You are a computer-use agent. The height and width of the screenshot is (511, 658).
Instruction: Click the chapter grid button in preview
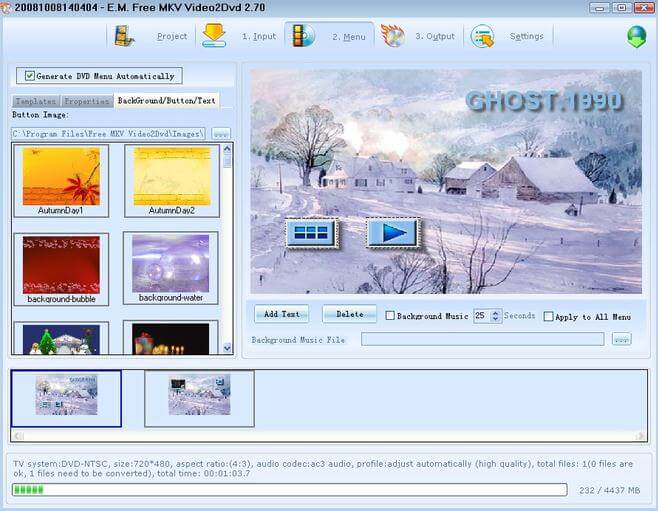tap(311, 233)
